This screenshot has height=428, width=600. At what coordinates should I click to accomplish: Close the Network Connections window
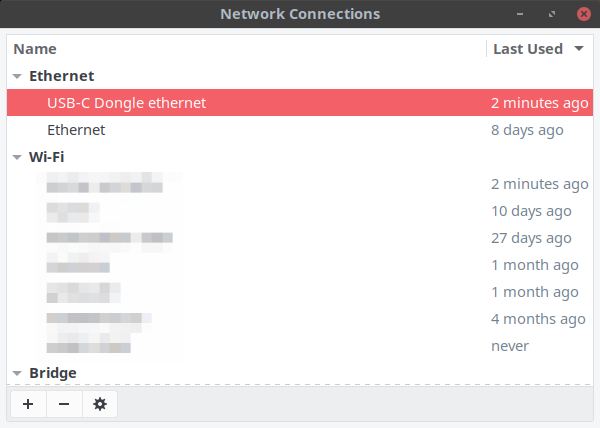pos(584,14)
